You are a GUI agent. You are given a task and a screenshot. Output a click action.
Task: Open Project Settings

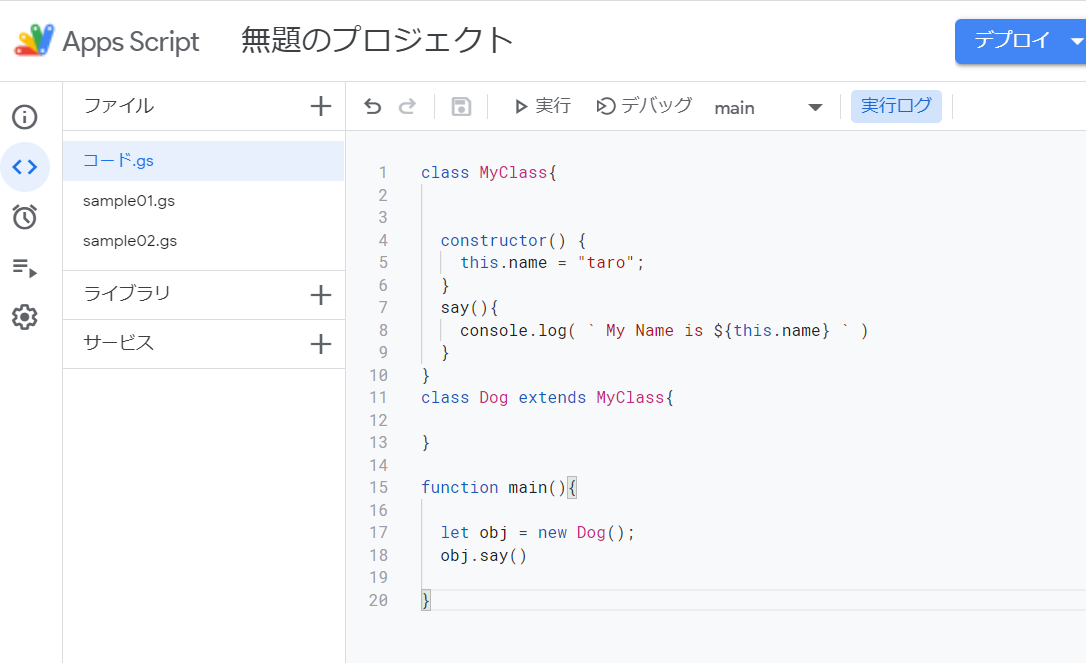click(25, 317)
